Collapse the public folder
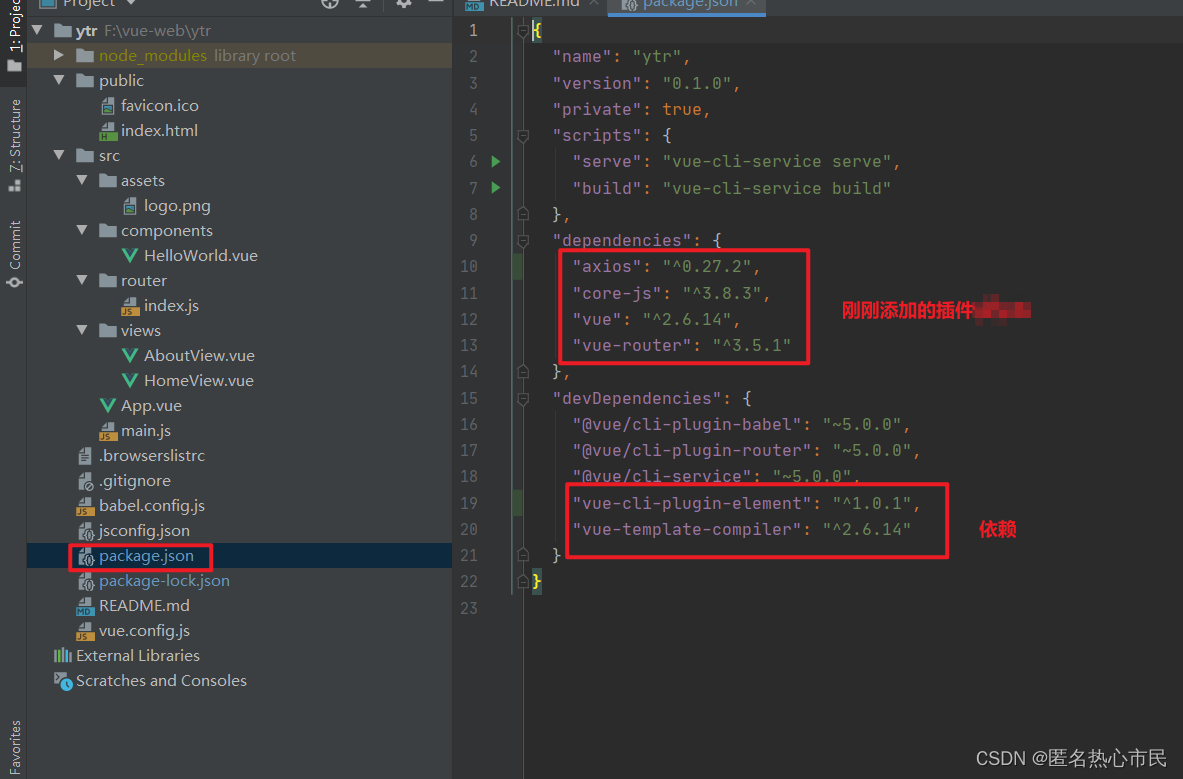 (59, 80)
